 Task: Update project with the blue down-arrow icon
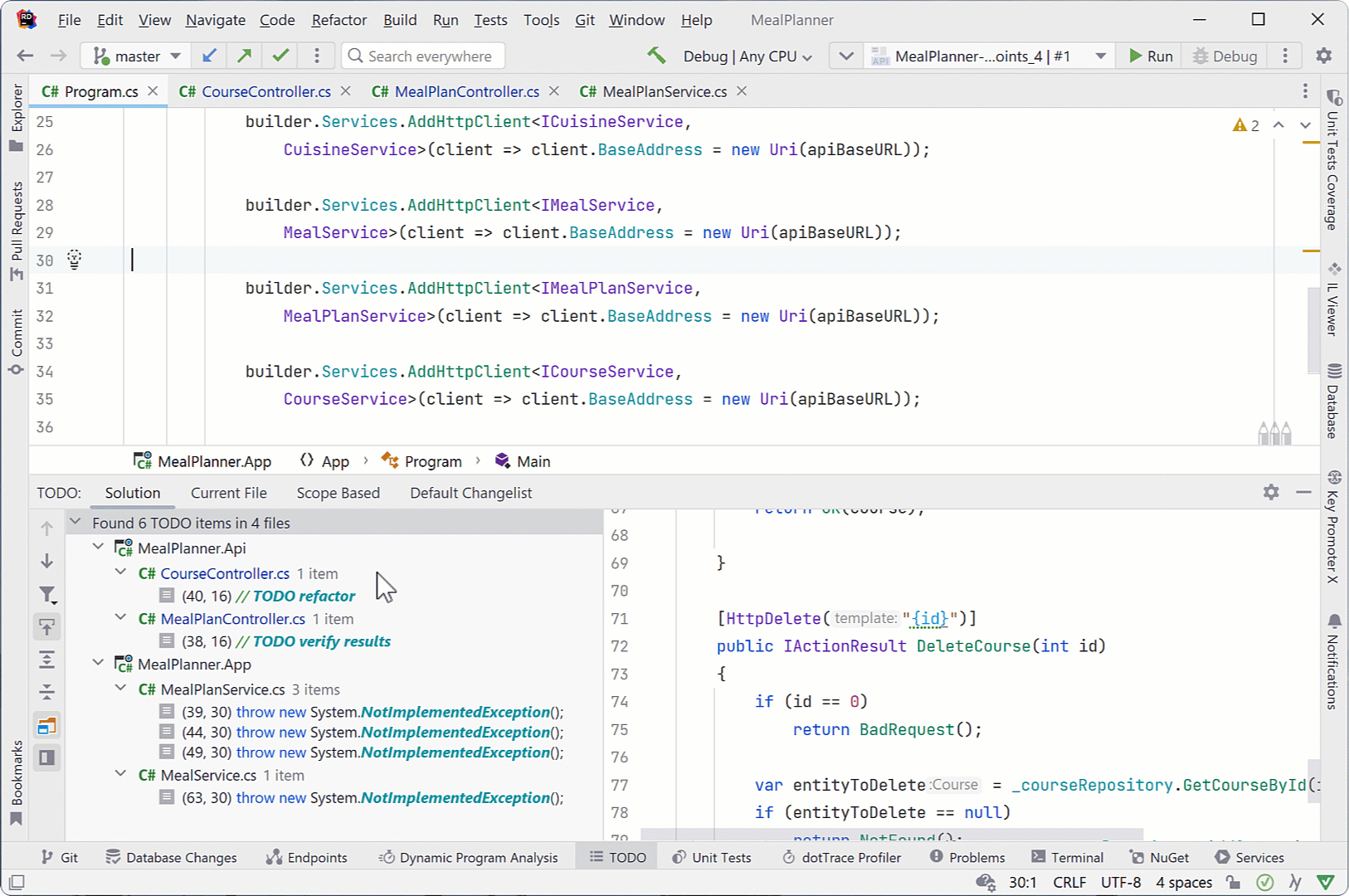(209, 56)
